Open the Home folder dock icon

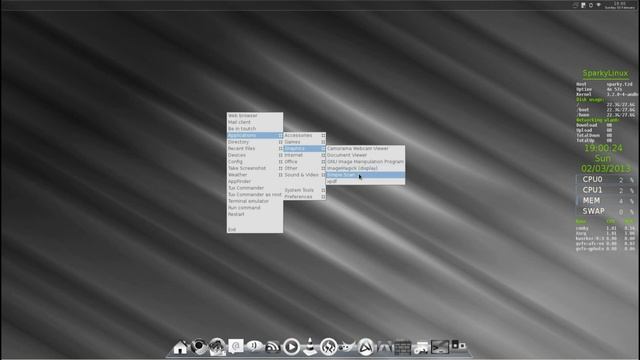point(180,347)
